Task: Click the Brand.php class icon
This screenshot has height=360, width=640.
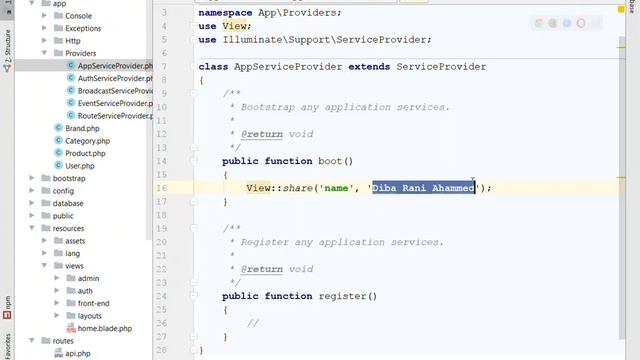Action: 58,128
